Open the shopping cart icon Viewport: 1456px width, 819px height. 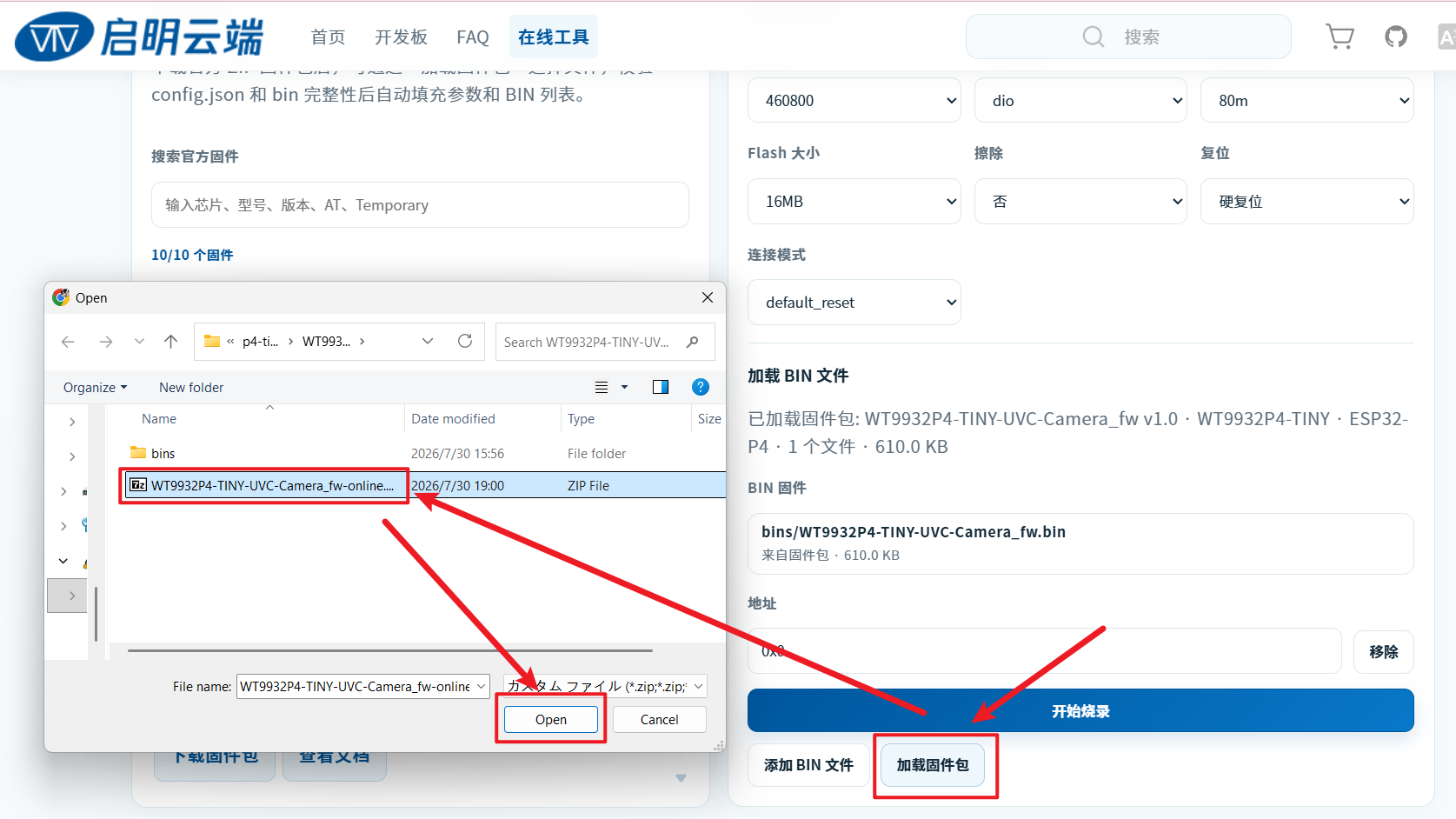click(1340, 37)
